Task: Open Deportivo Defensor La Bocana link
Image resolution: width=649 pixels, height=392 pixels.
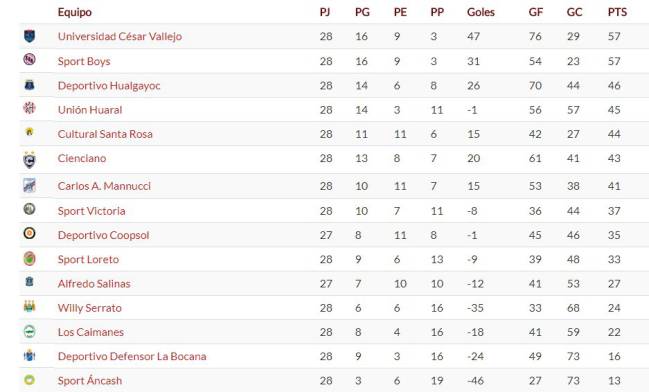Action: (x=132, y=356)
